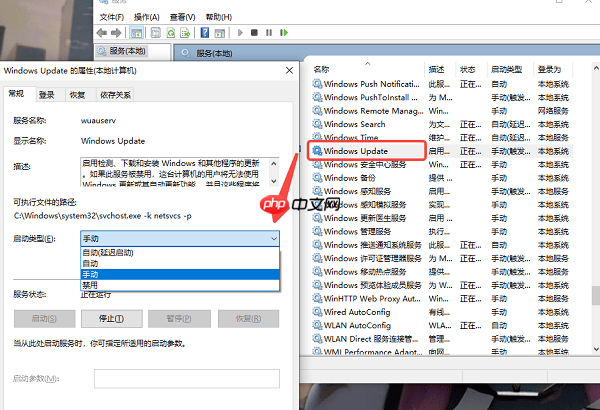Click the up arrow of description box scrollbar
Image resolution: width=600 pixels, height=410 pixels.
point(274,163)
